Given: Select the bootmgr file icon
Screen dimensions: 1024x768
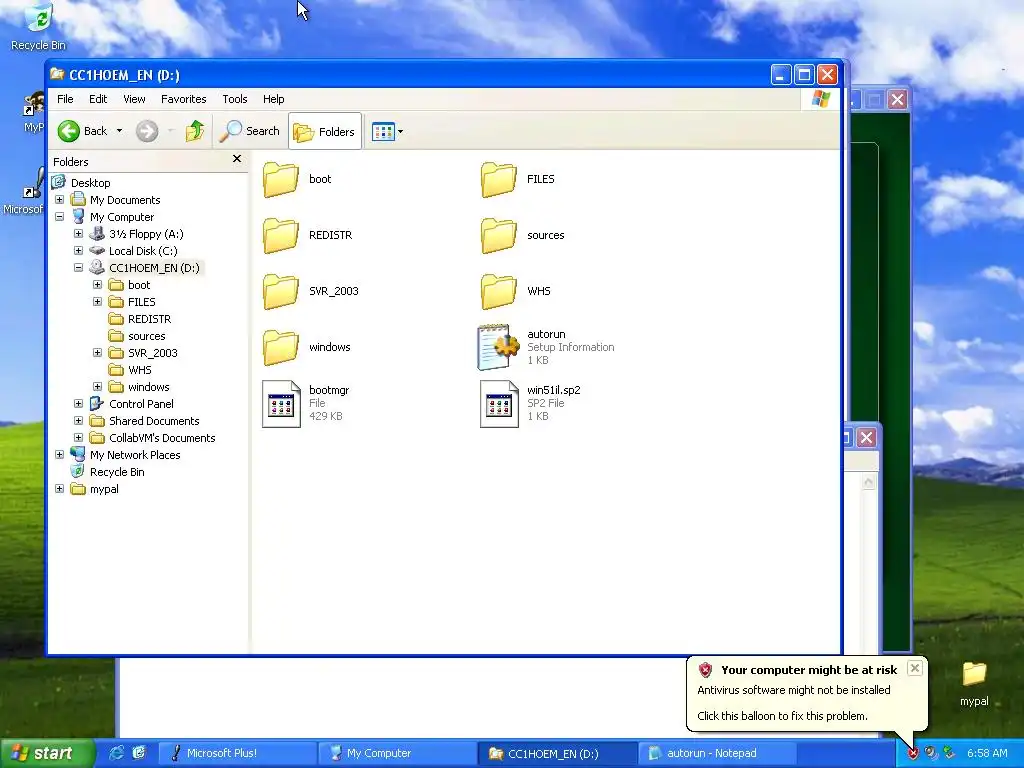Looking at the screenshot, I should coord(281,404).
